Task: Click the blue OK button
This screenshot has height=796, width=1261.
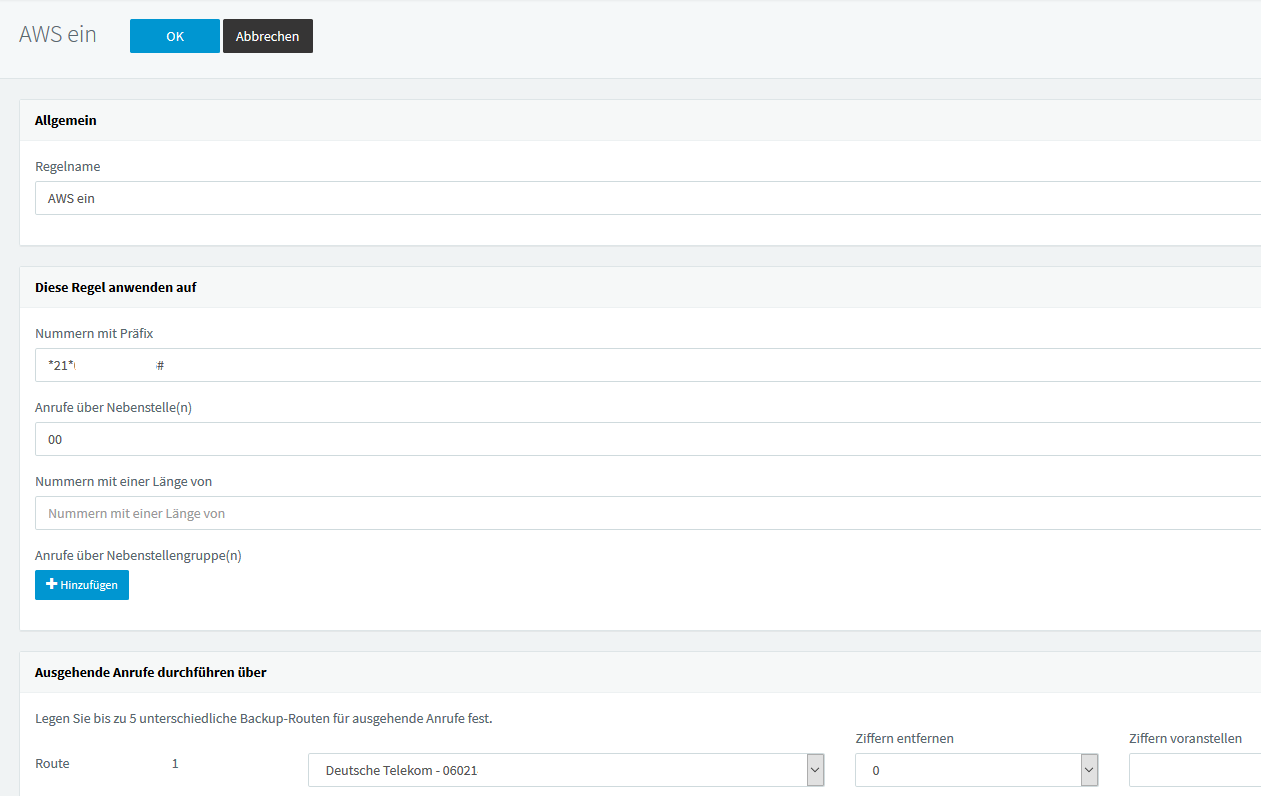Action: click(x=174, y=36)
